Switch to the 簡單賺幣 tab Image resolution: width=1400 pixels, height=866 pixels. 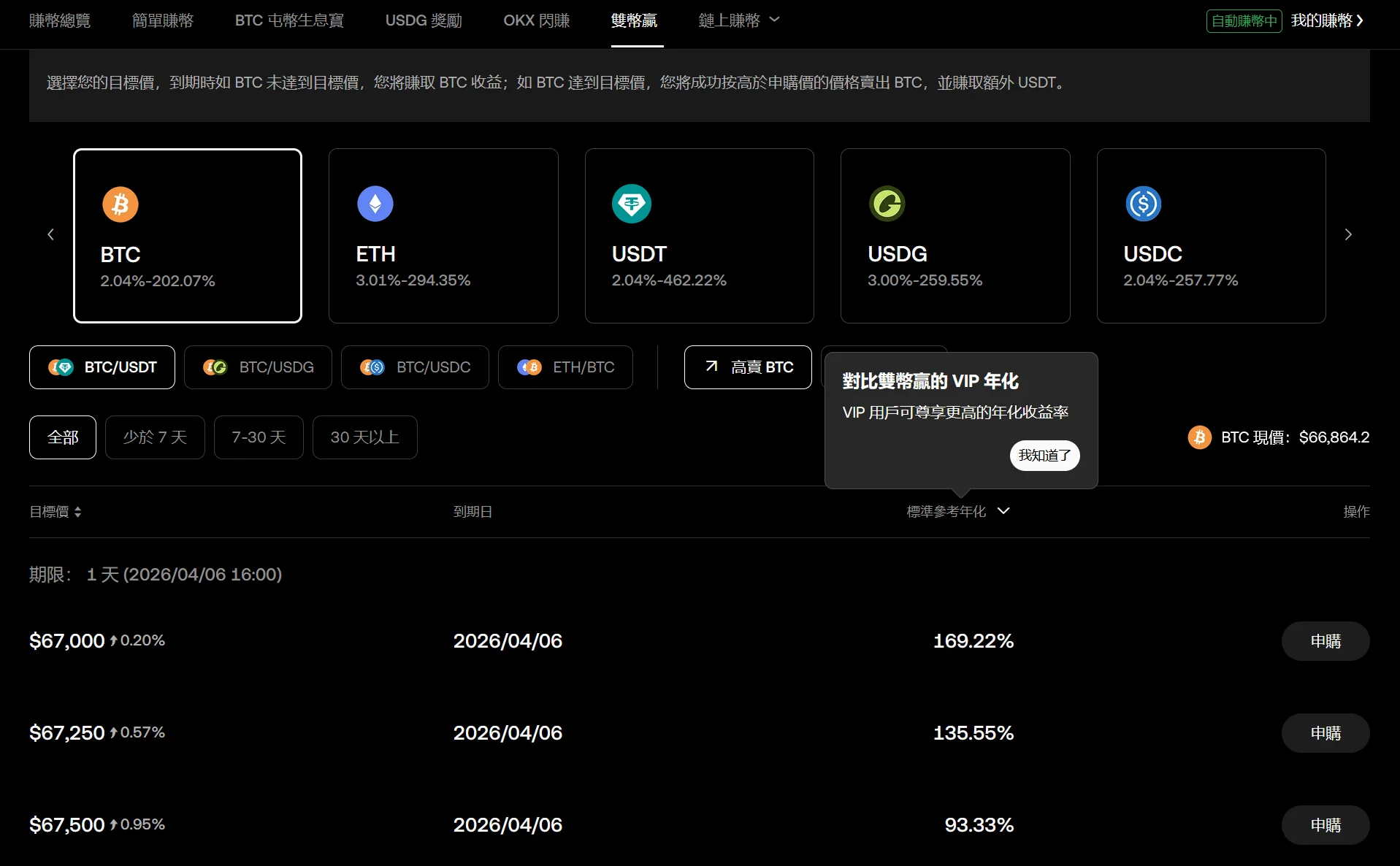click(x=163, y=20)
